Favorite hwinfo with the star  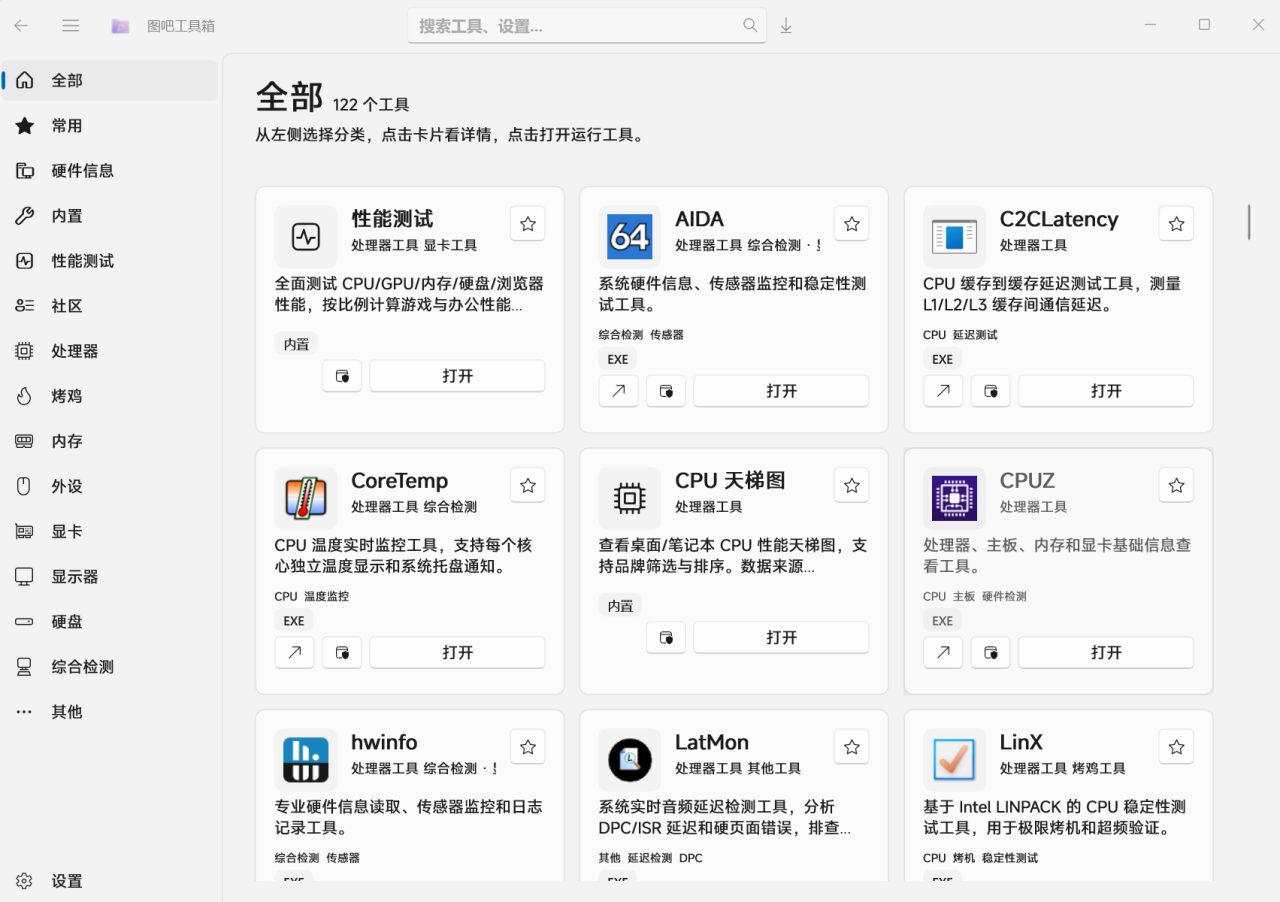pos(528,747)
